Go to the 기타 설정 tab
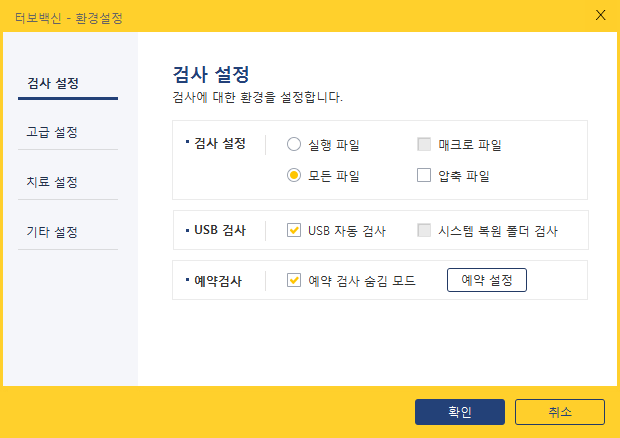 (x=52, y=232)
